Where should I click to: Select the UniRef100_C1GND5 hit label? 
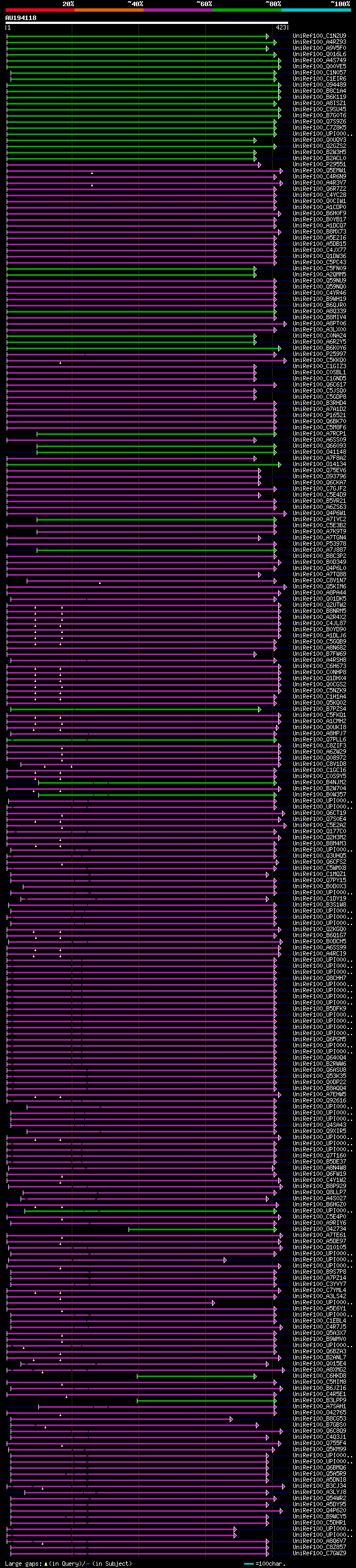tap(319, 379)
